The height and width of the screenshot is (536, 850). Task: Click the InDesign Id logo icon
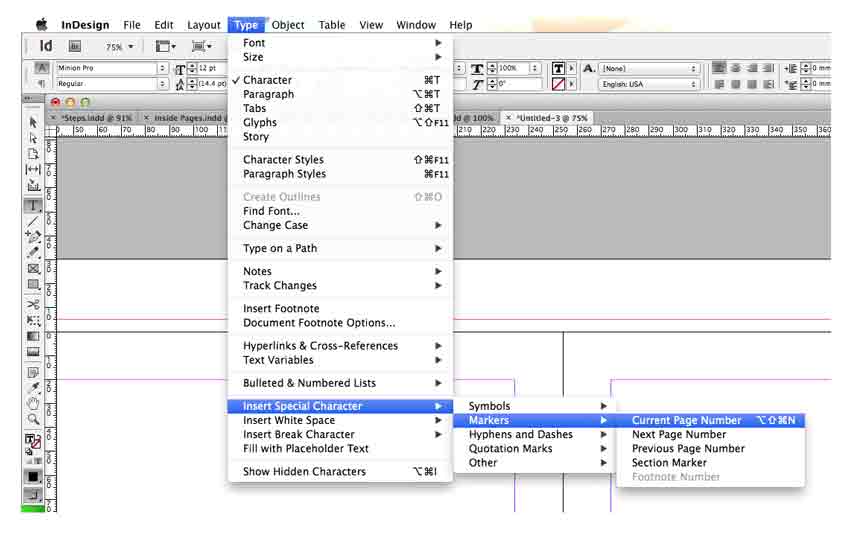46,46
